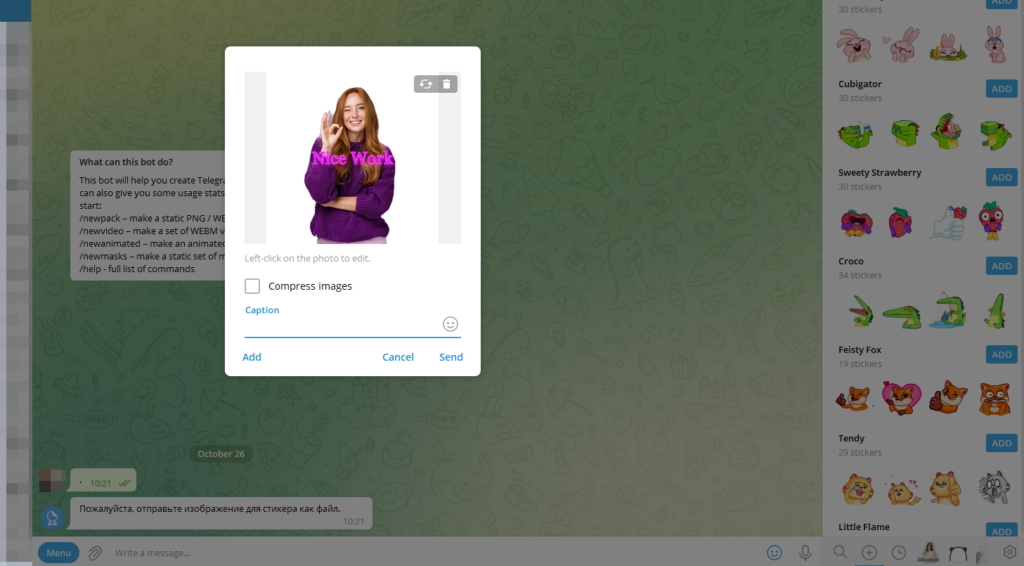Click the Feisty Fox thumbs-up sticker
The image size is (1024, 566).
point(948,397)
